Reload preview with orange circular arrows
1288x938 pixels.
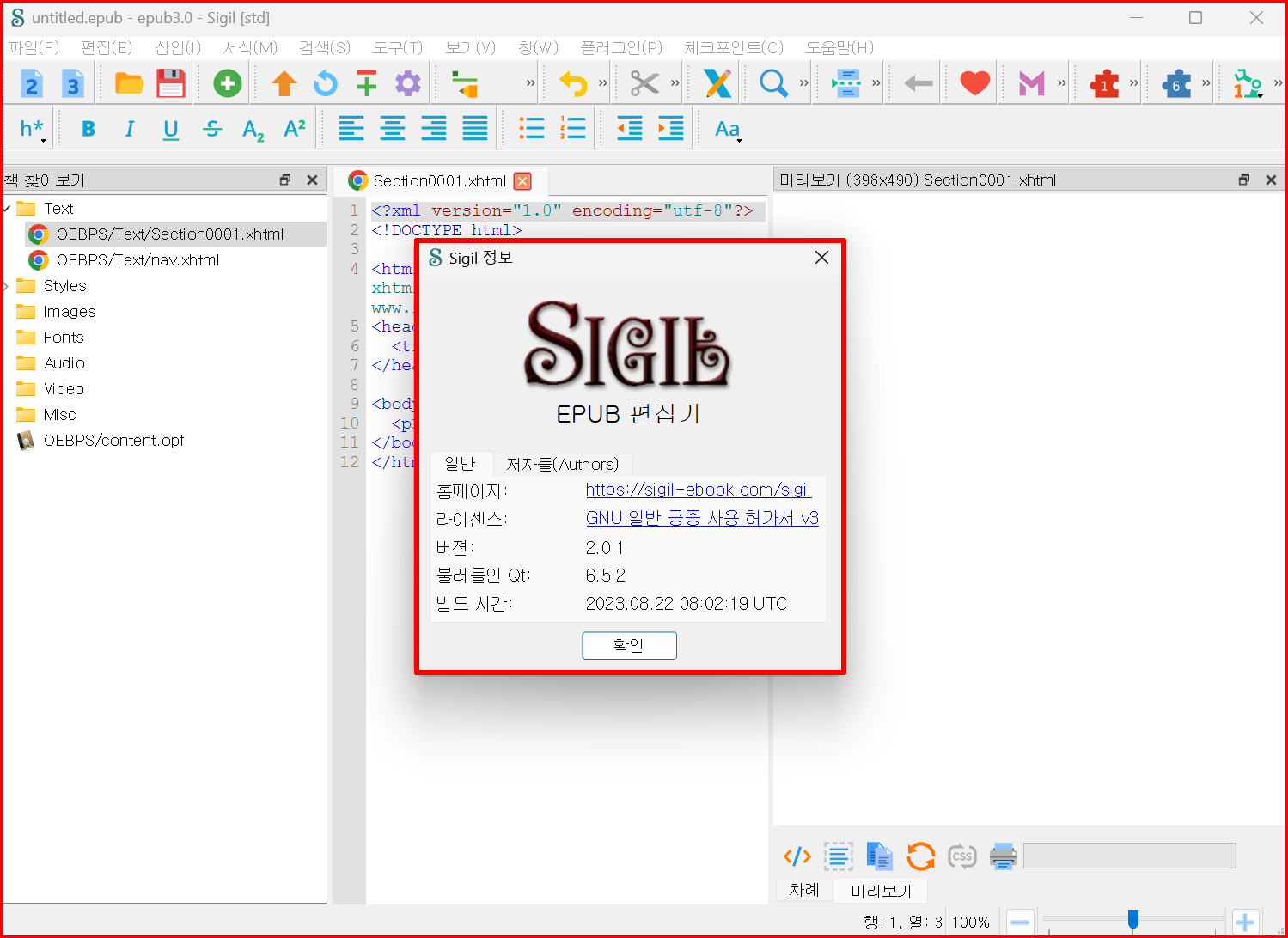tap(921, 856)
